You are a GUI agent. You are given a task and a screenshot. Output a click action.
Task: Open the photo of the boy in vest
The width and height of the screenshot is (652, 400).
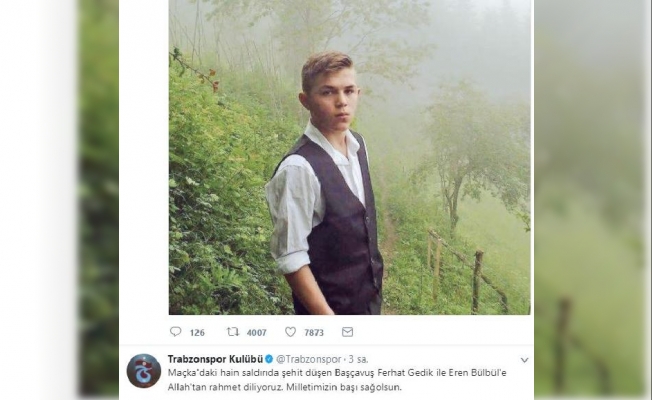point(349,157)
